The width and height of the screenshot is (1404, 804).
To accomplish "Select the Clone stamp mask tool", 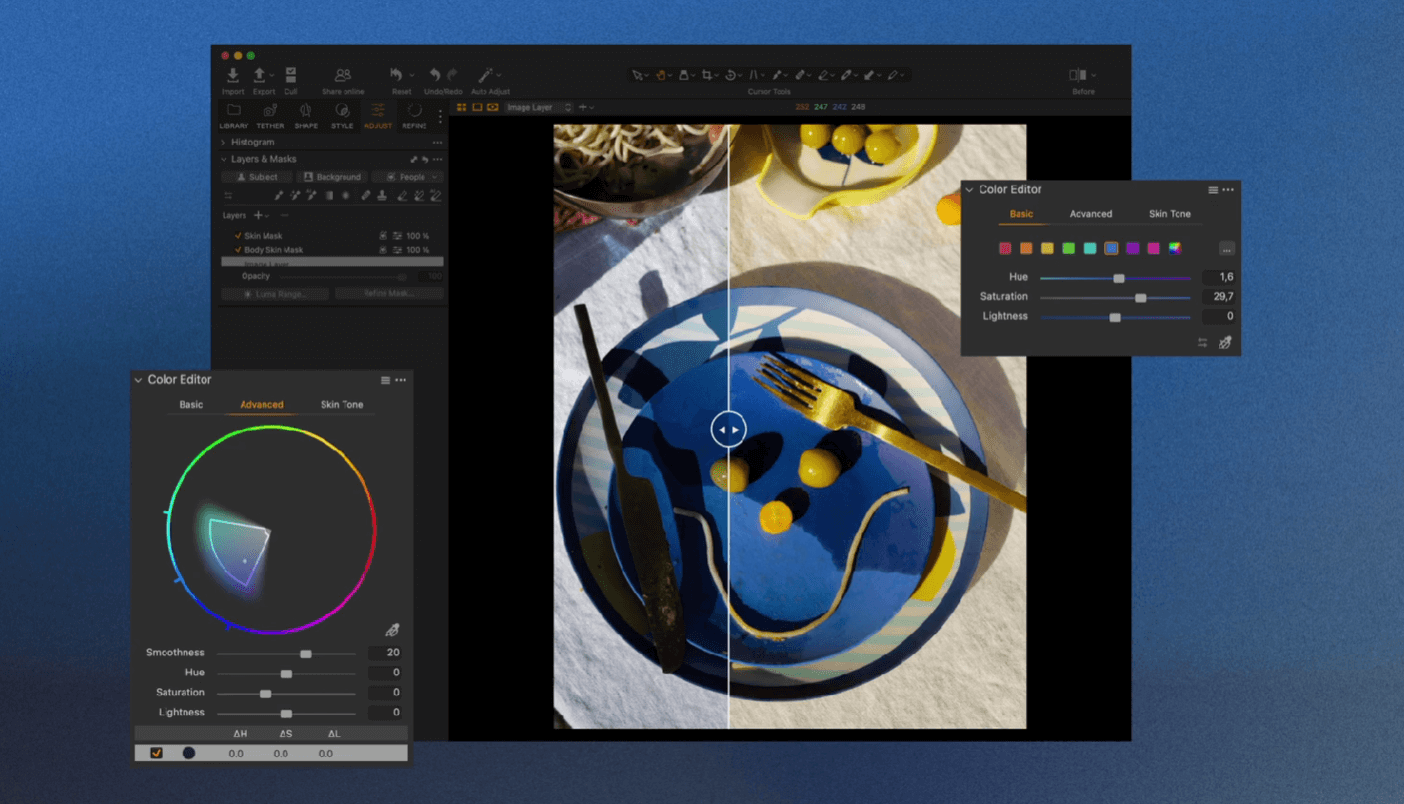I will (x=382, y=196).
